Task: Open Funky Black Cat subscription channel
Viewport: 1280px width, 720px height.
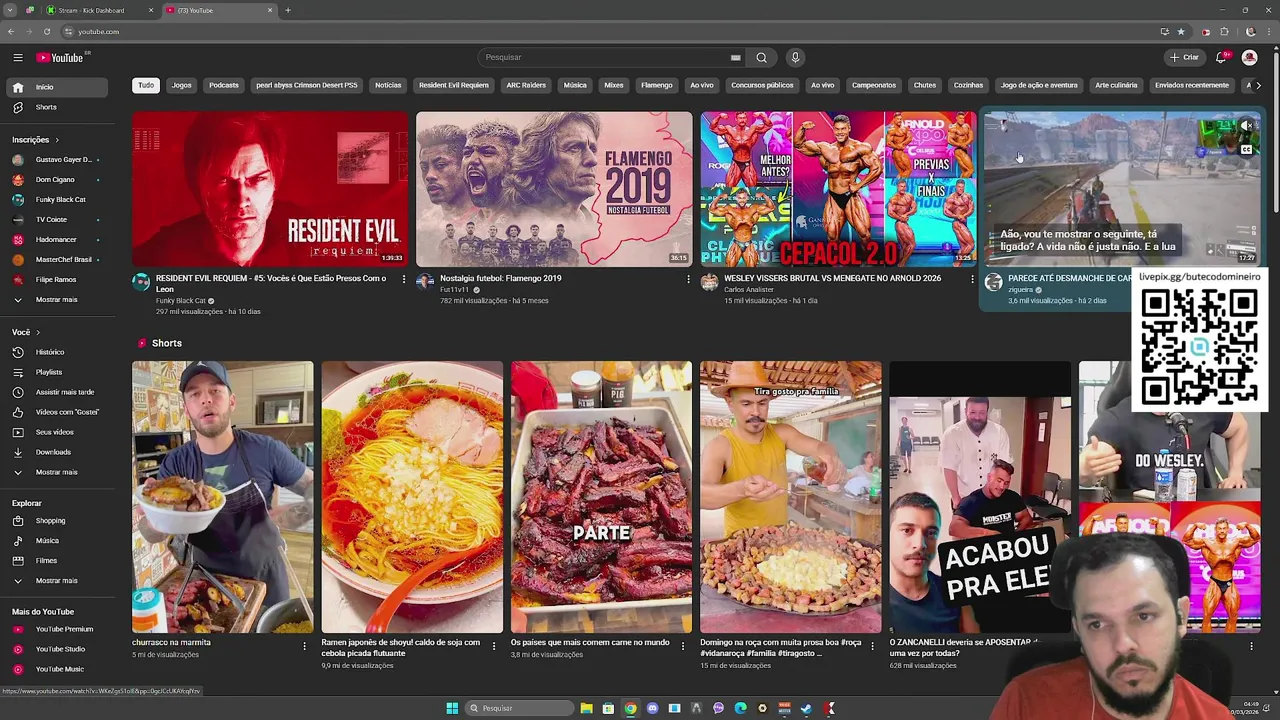Action: tap(56, 200)
